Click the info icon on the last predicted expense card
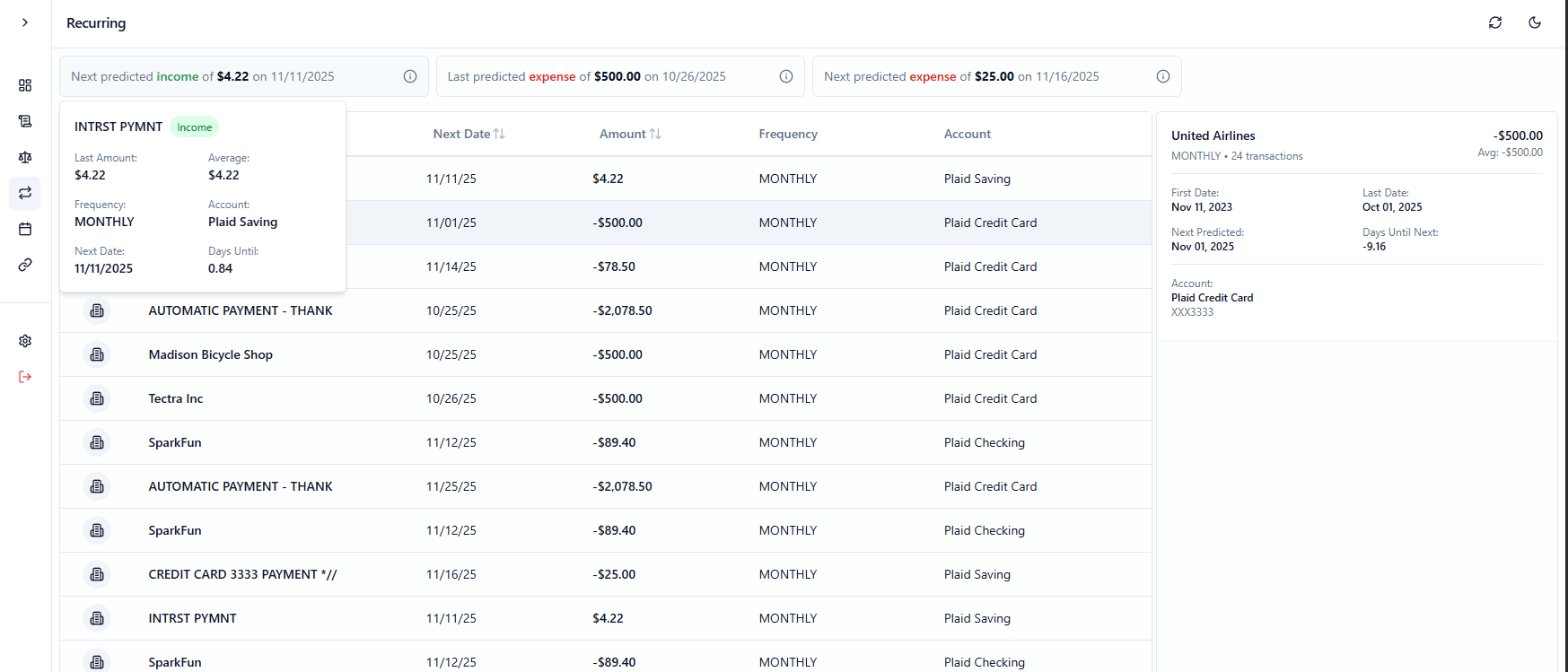1568x672 pixels. pyautogui.click(x=786, y=76)
